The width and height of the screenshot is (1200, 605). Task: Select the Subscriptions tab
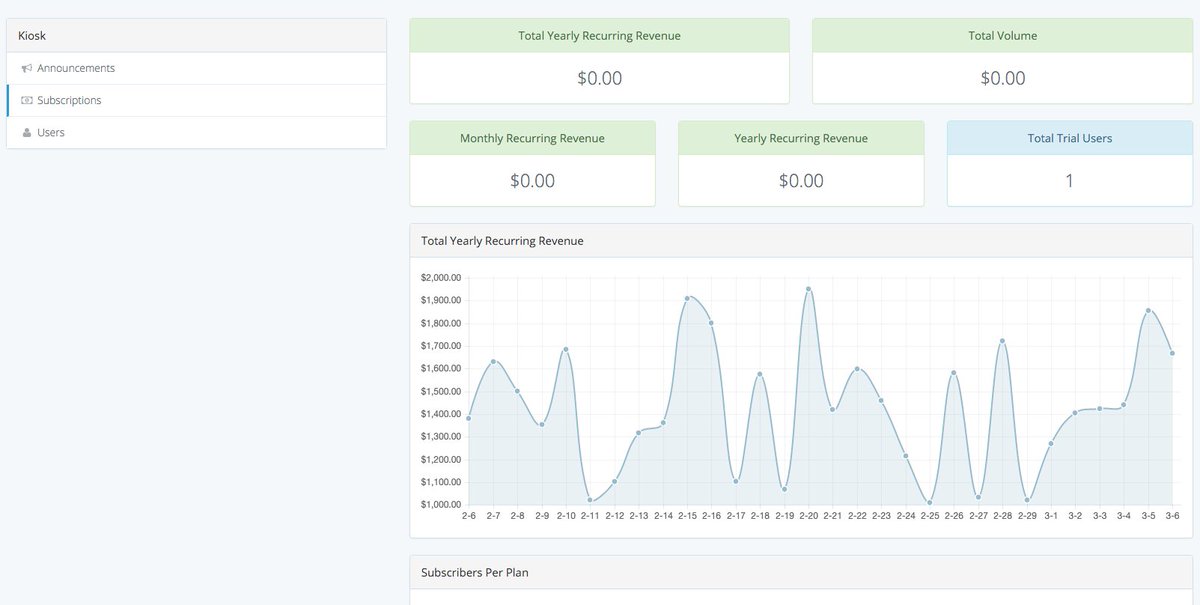coord(196,100)
